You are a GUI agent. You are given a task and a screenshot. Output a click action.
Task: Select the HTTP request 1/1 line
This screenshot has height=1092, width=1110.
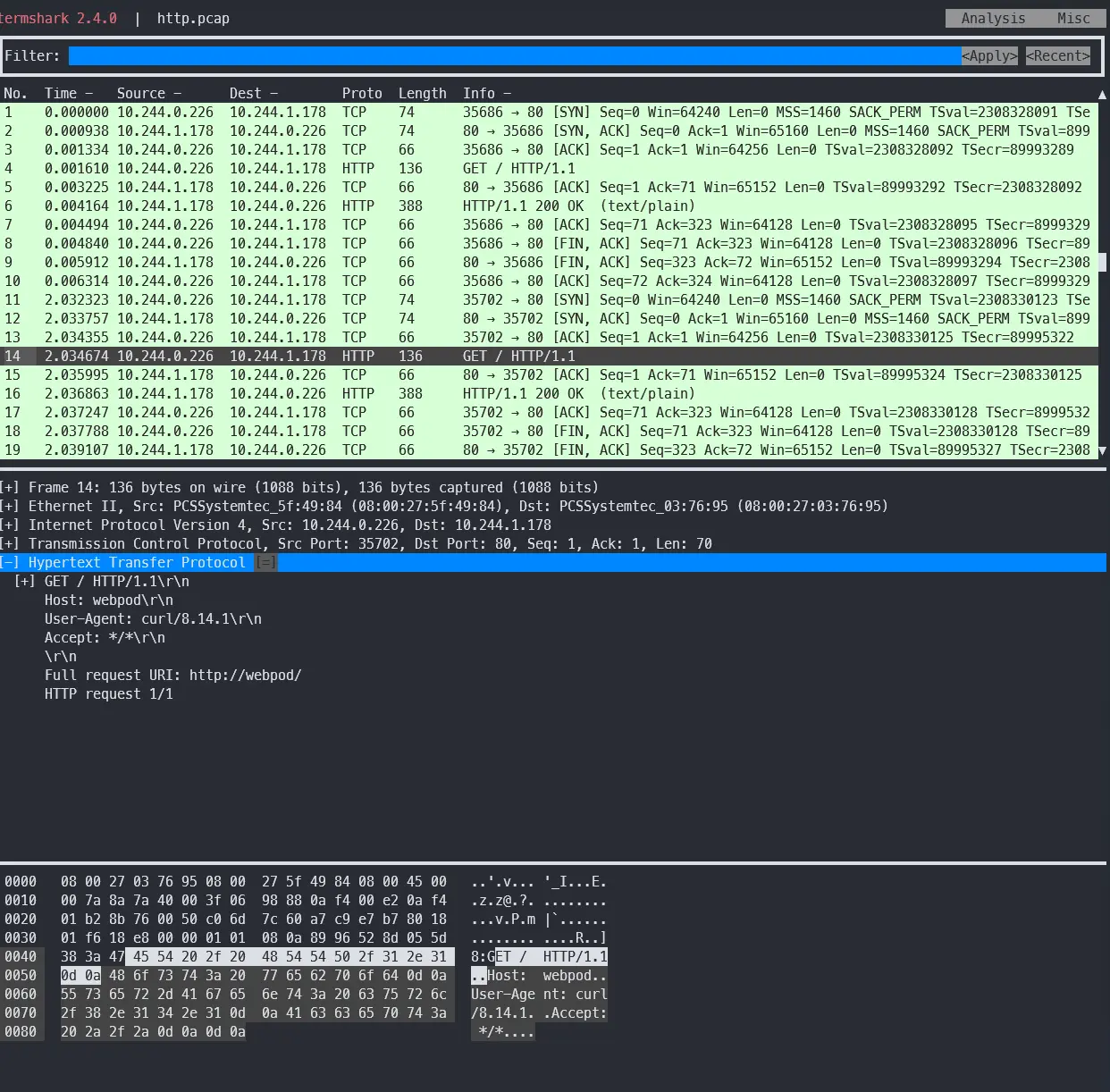[x=109, y=693]
